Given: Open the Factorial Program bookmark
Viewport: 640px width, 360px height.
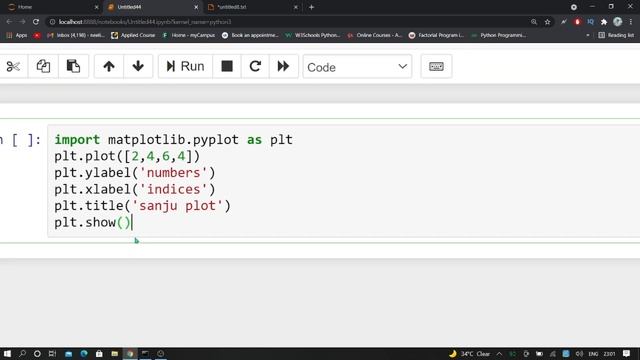Looking at the screenshot, I should point(436,36).
